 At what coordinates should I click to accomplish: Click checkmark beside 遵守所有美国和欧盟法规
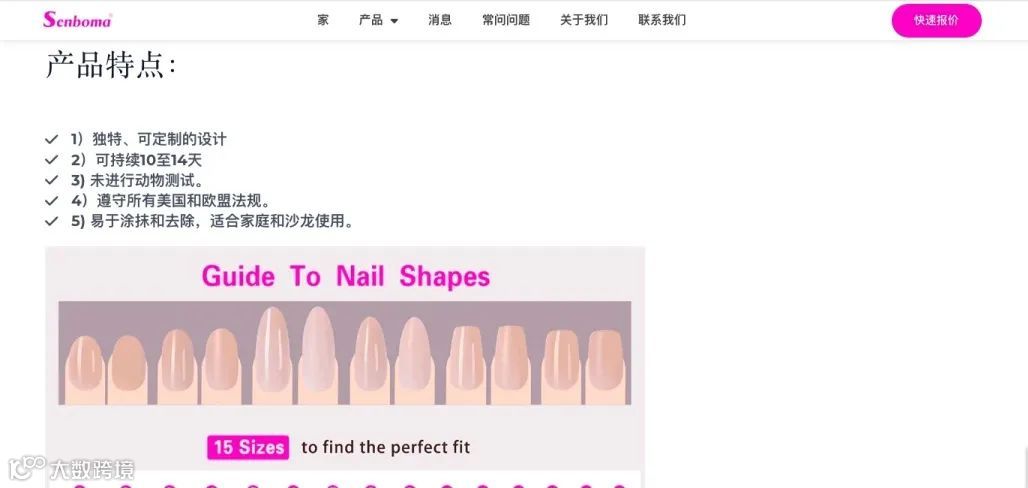click(x=52, y=201)
